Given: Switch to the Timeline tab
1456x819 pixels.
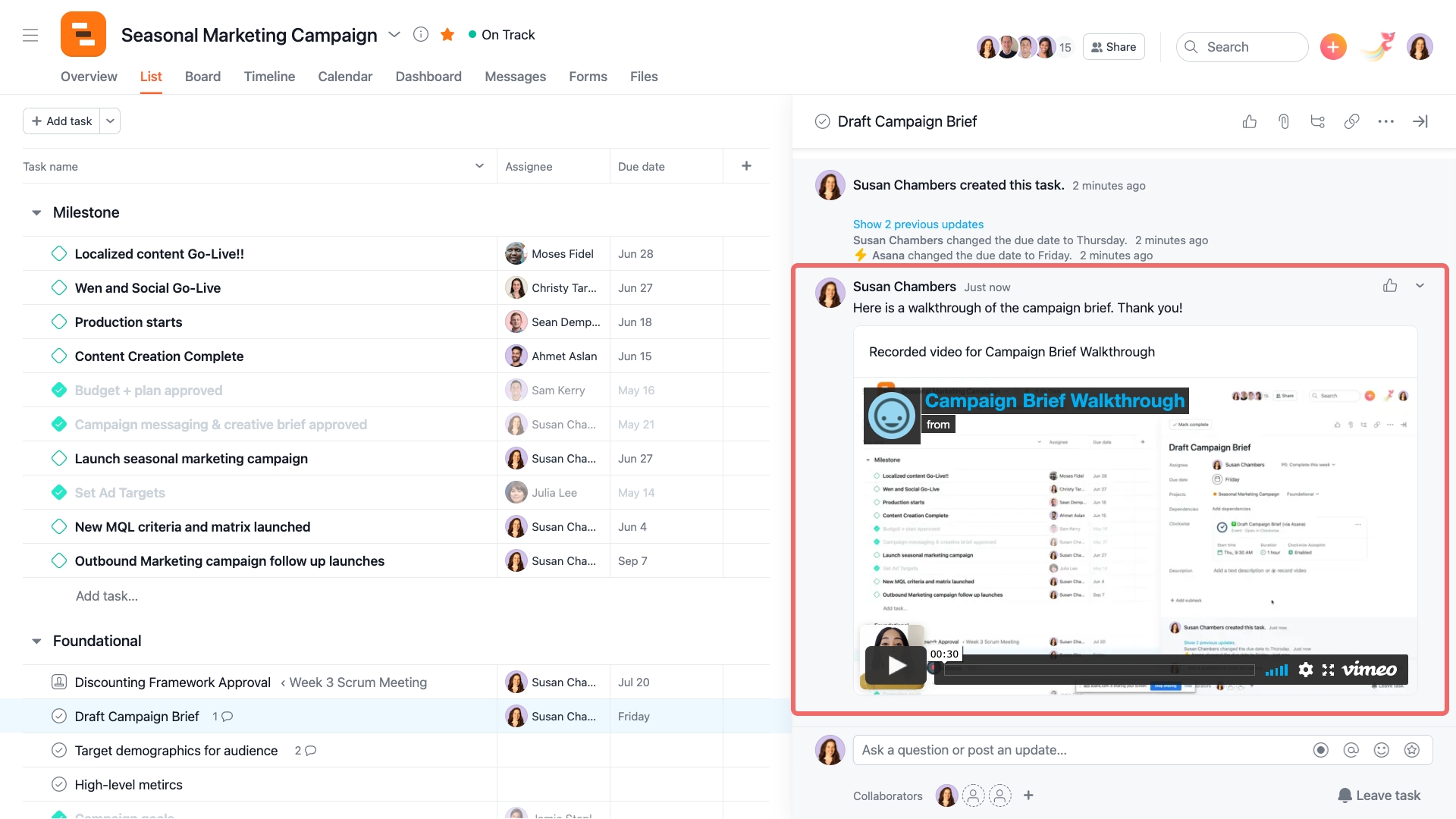Looking at the screenshot, I should [x=269, y=77].
